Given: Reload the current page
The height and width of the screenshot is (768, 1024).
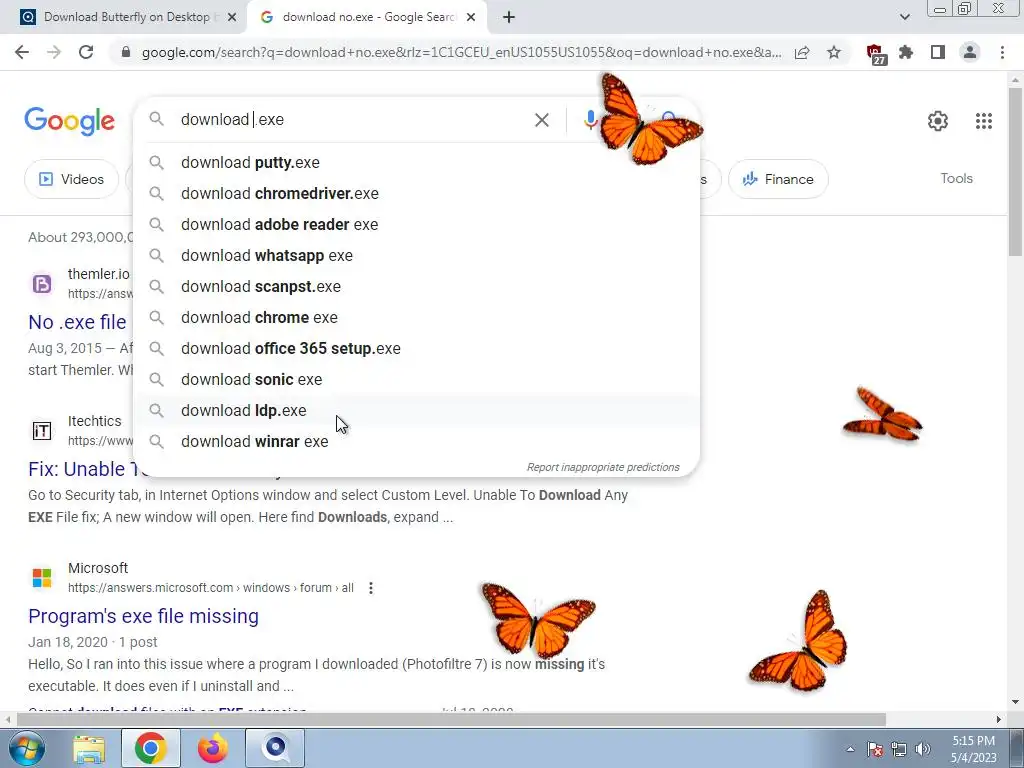Looking at the screenshot, I should click(86, 52).
